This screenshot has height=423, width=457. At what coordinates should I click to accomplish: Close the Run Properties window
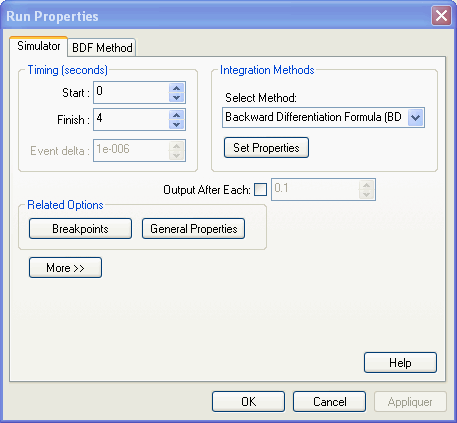[x=441, y=16]
